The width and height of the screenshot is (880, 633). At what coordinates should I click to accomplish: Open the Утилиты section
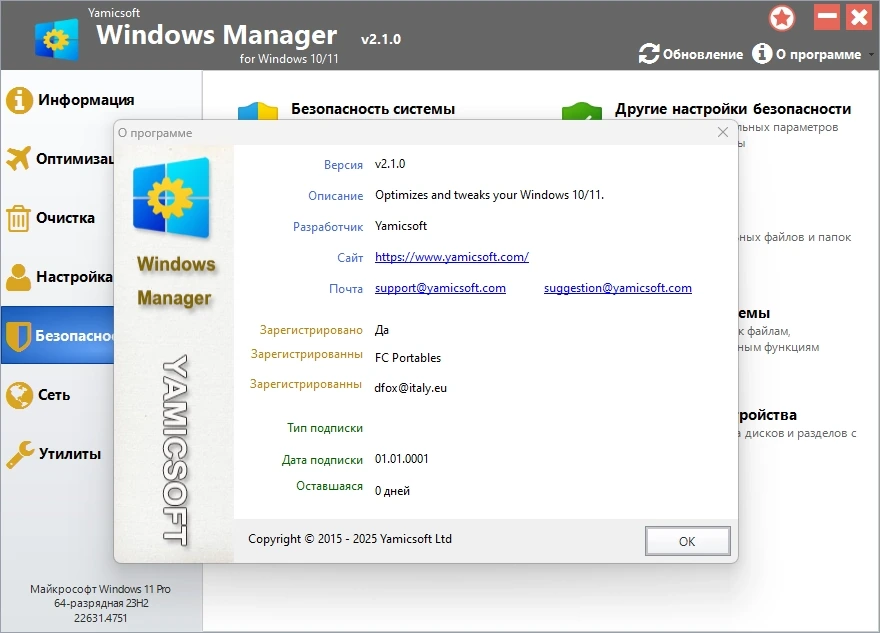pyautogui.click(x=57, y=453)
